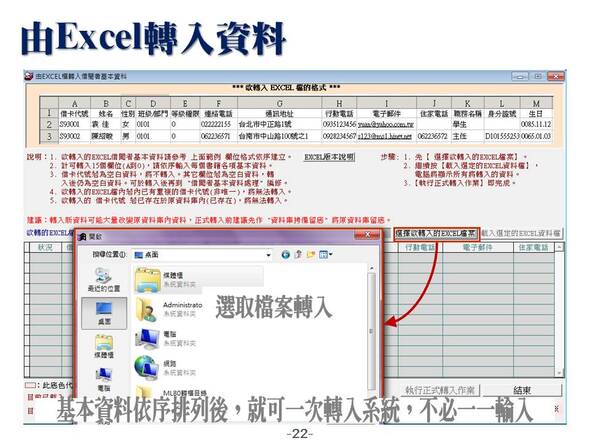The image size is (590, 443).
Task: Click the 開啟 dialog title bar icon
Action: [x=82, y=237]
